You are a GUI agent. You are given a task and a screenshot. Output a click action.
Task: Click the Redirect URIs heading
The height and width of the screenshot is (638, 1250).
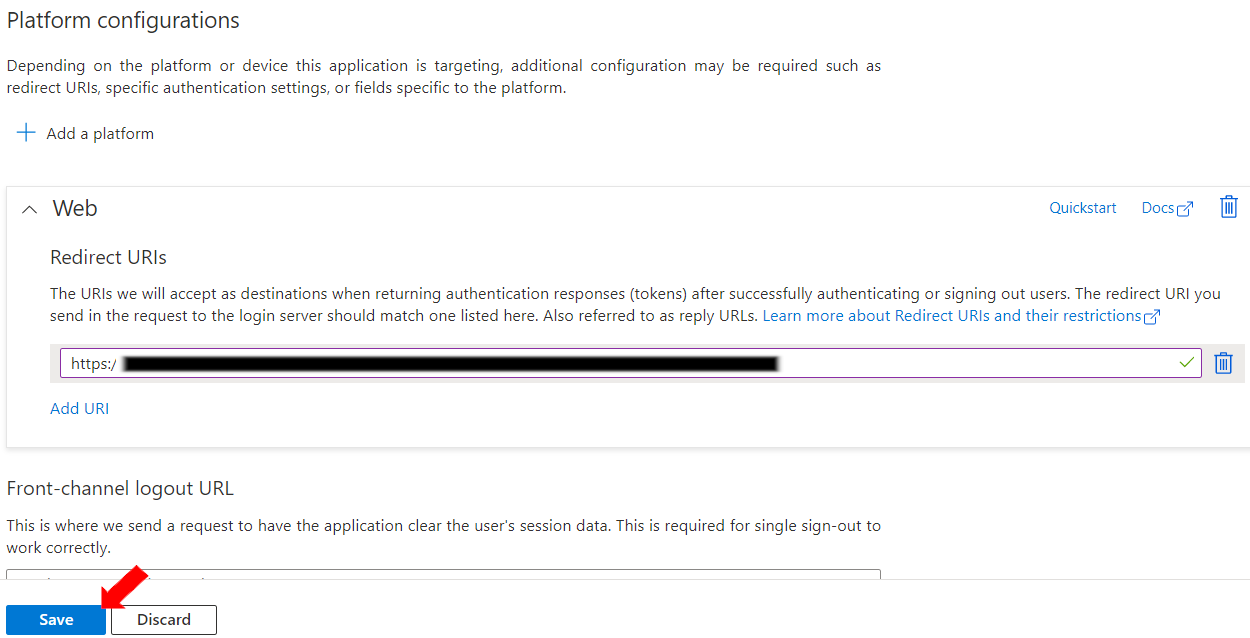(108, 257)
